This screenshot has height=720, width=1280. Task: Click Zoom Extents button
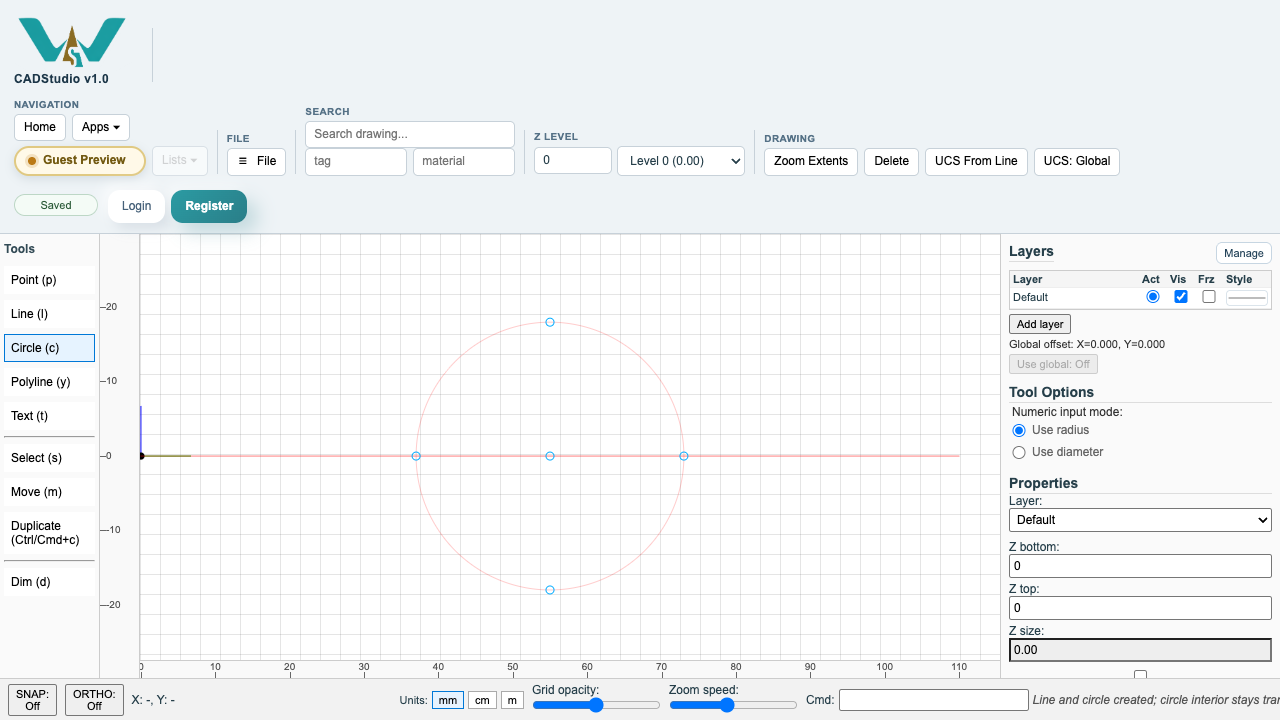click(811, 161)
